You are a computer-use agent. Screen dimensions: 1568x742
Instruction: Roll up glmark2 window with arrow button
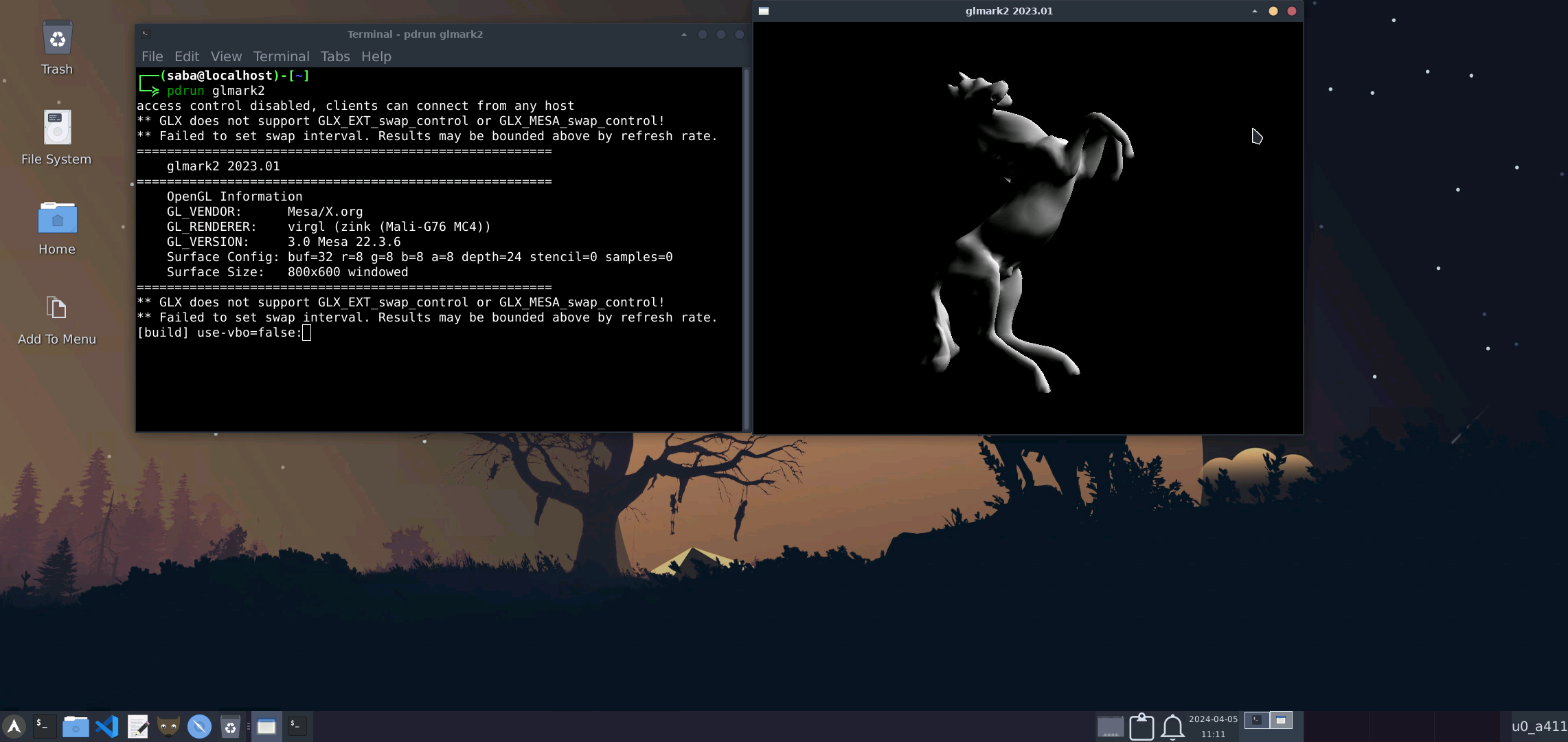coord(1254,11)
